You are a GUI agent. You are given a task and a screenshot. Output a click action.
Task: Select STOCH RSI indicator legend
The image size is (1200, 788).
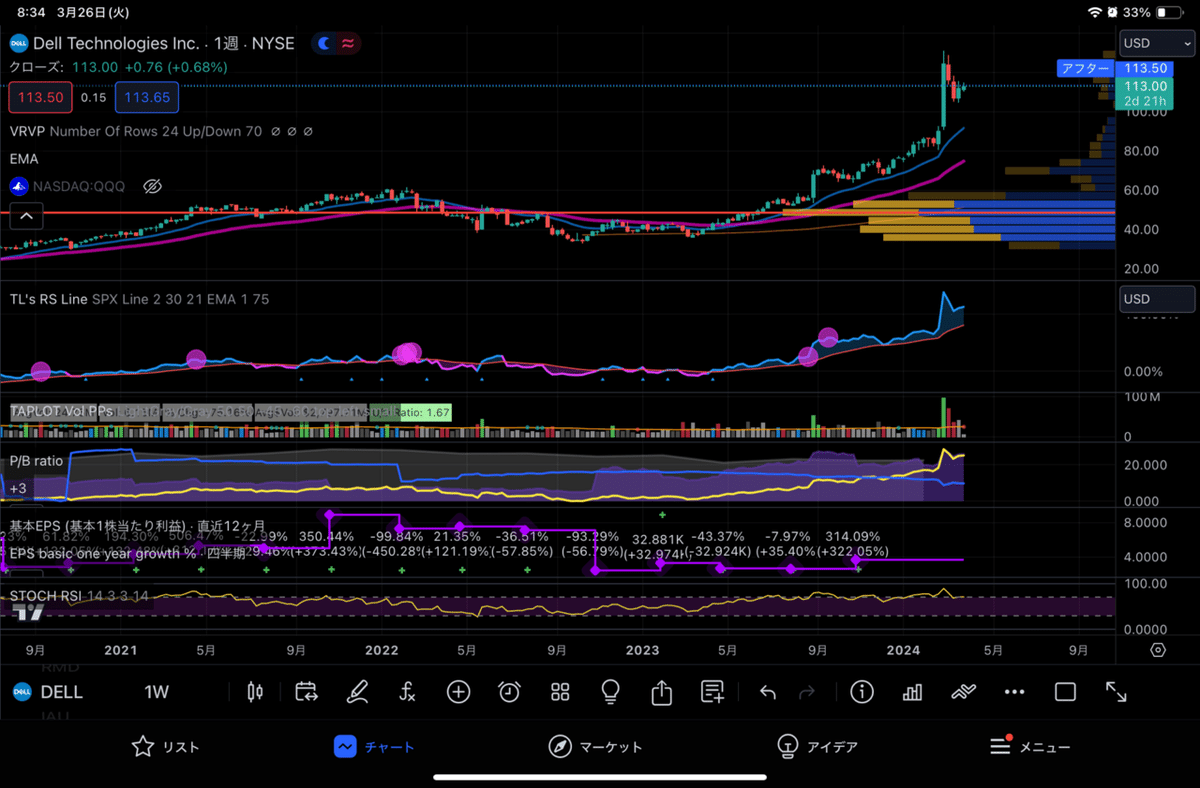coord(79,596)
